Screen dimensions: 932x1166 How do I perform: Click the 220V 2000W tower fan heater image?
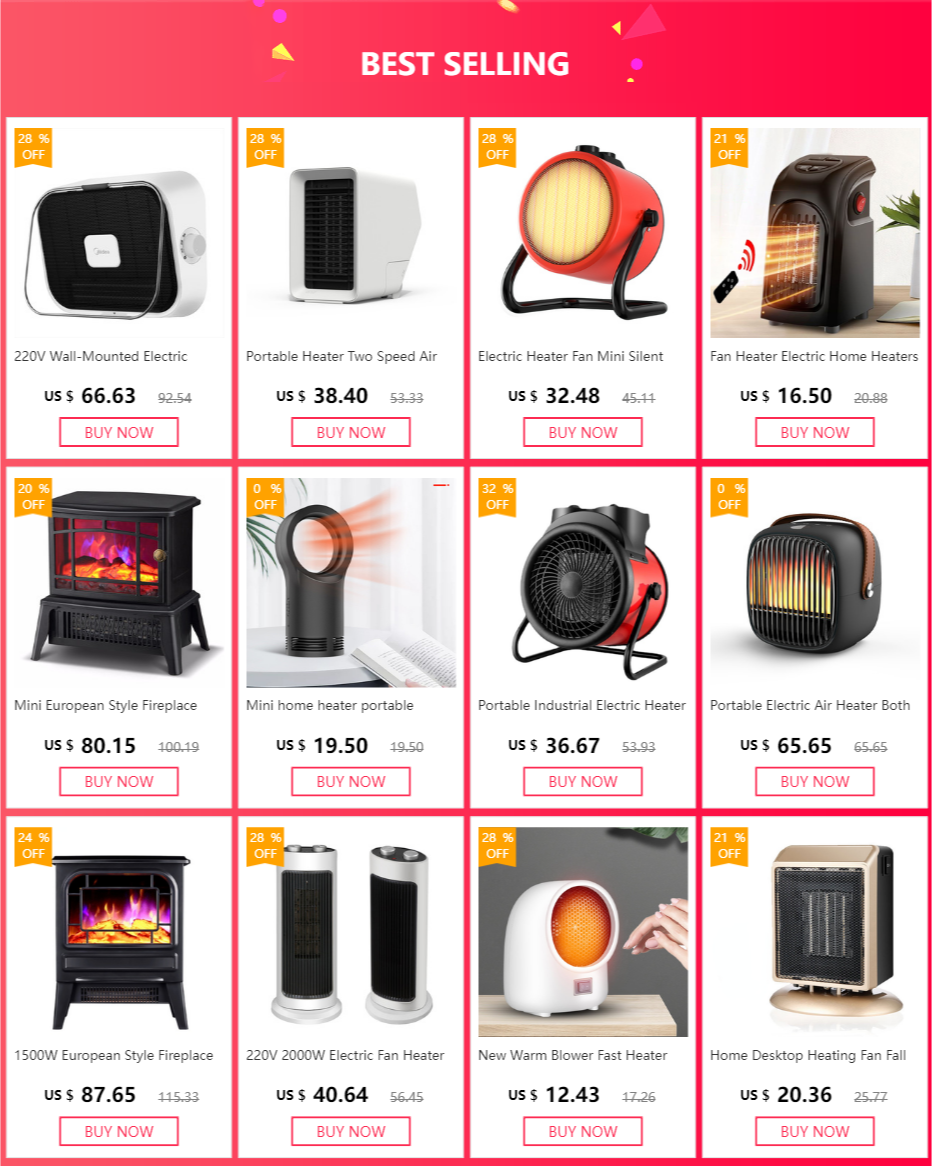click(x=351, y=932)
